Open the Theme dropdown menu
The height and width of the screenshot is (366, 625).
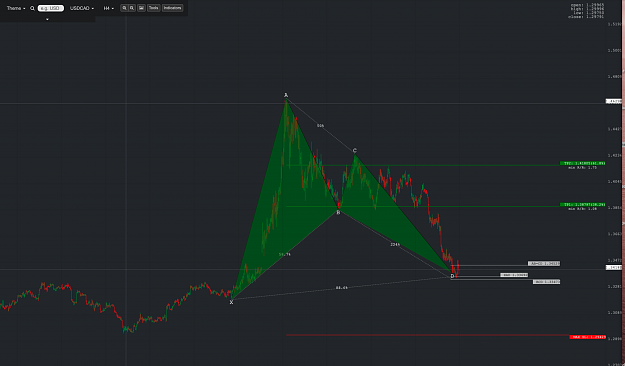coord(16,8)
